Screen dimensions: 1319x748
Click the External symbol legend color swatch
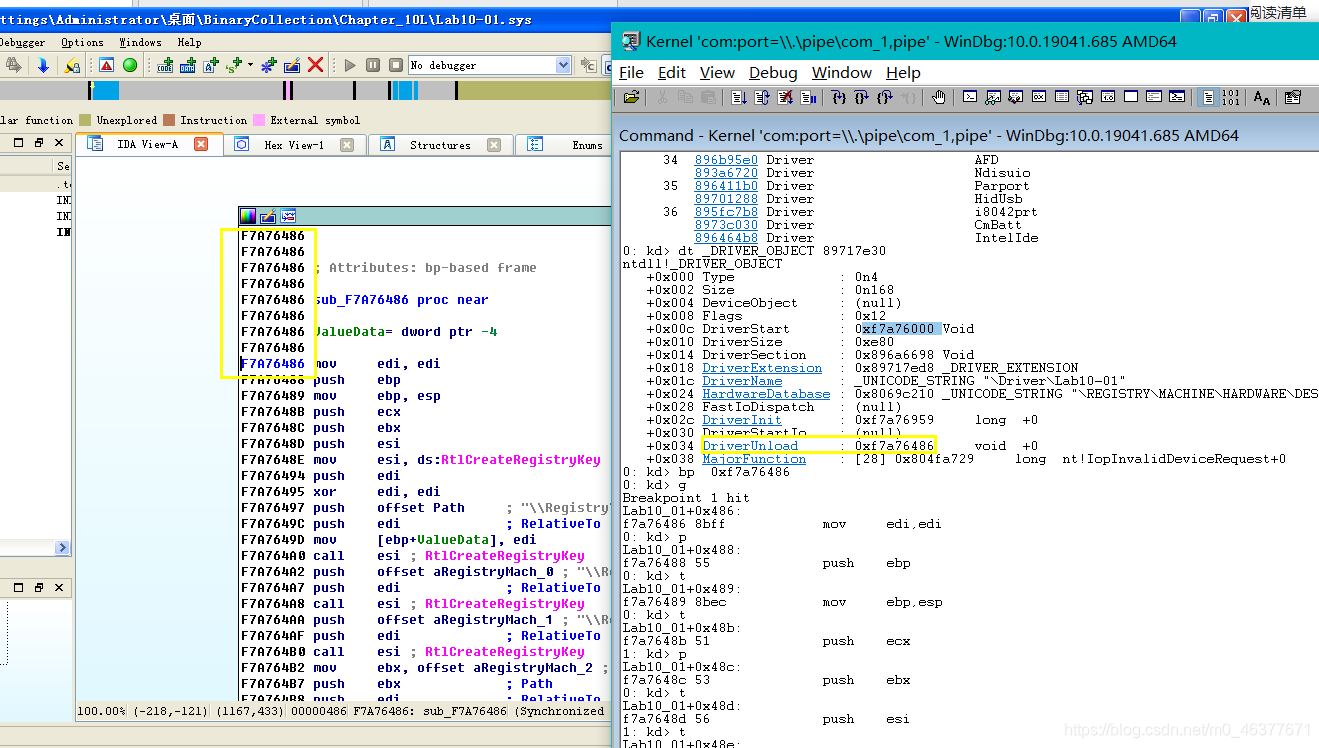[259, 120]
